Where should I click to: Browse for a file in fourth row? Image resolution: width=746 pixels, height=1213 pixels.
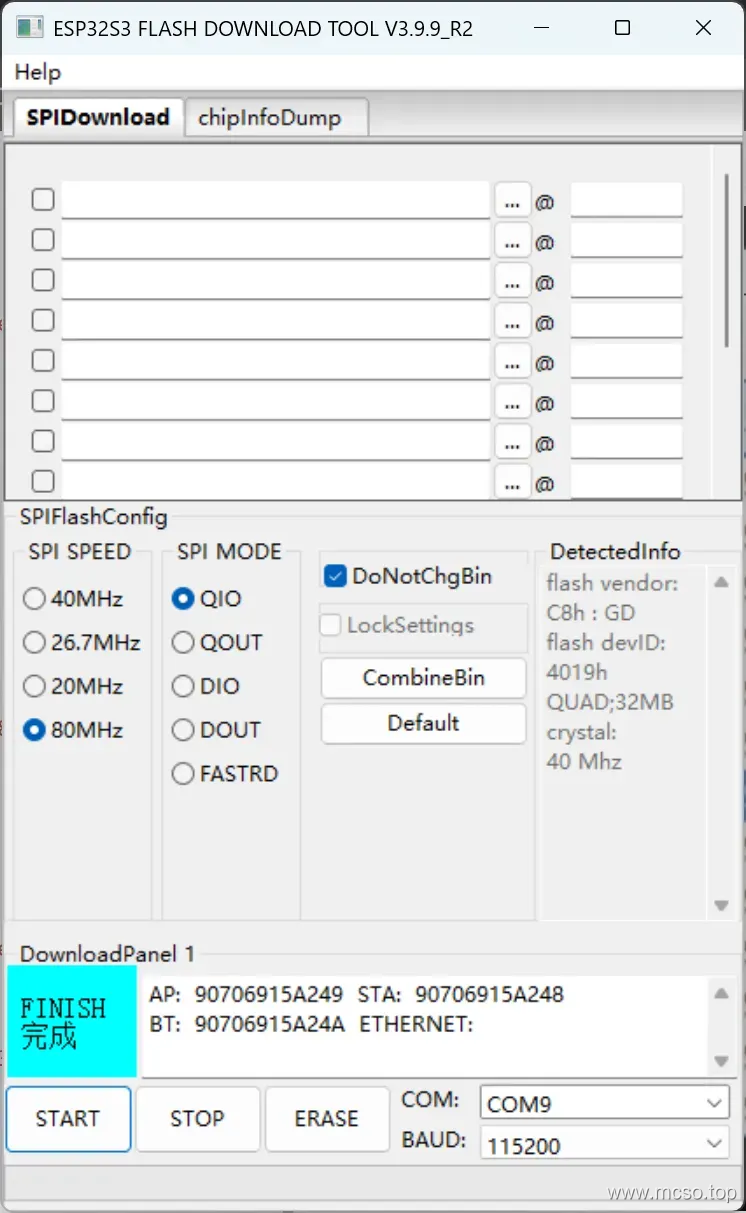click(512, 321)
